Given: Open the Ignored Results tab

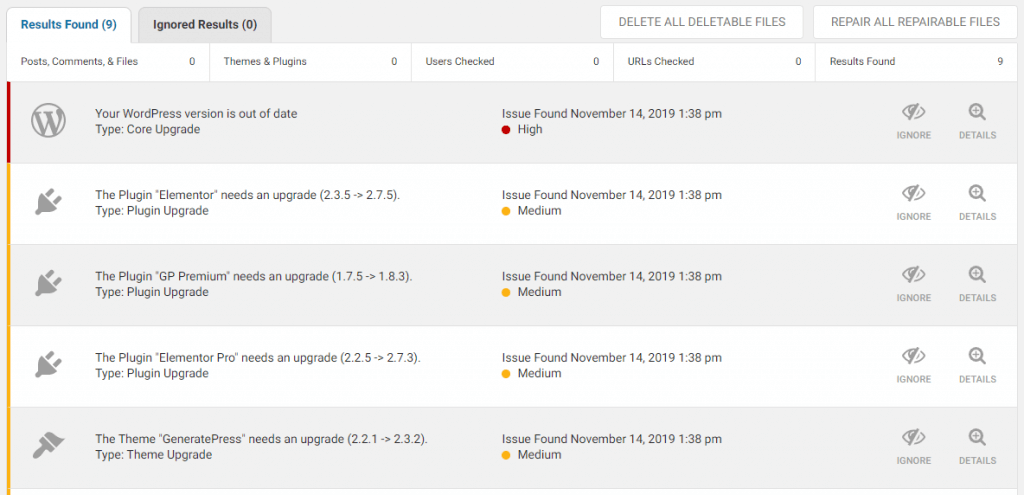Looking at the screenshot, I should coord(205,25).
